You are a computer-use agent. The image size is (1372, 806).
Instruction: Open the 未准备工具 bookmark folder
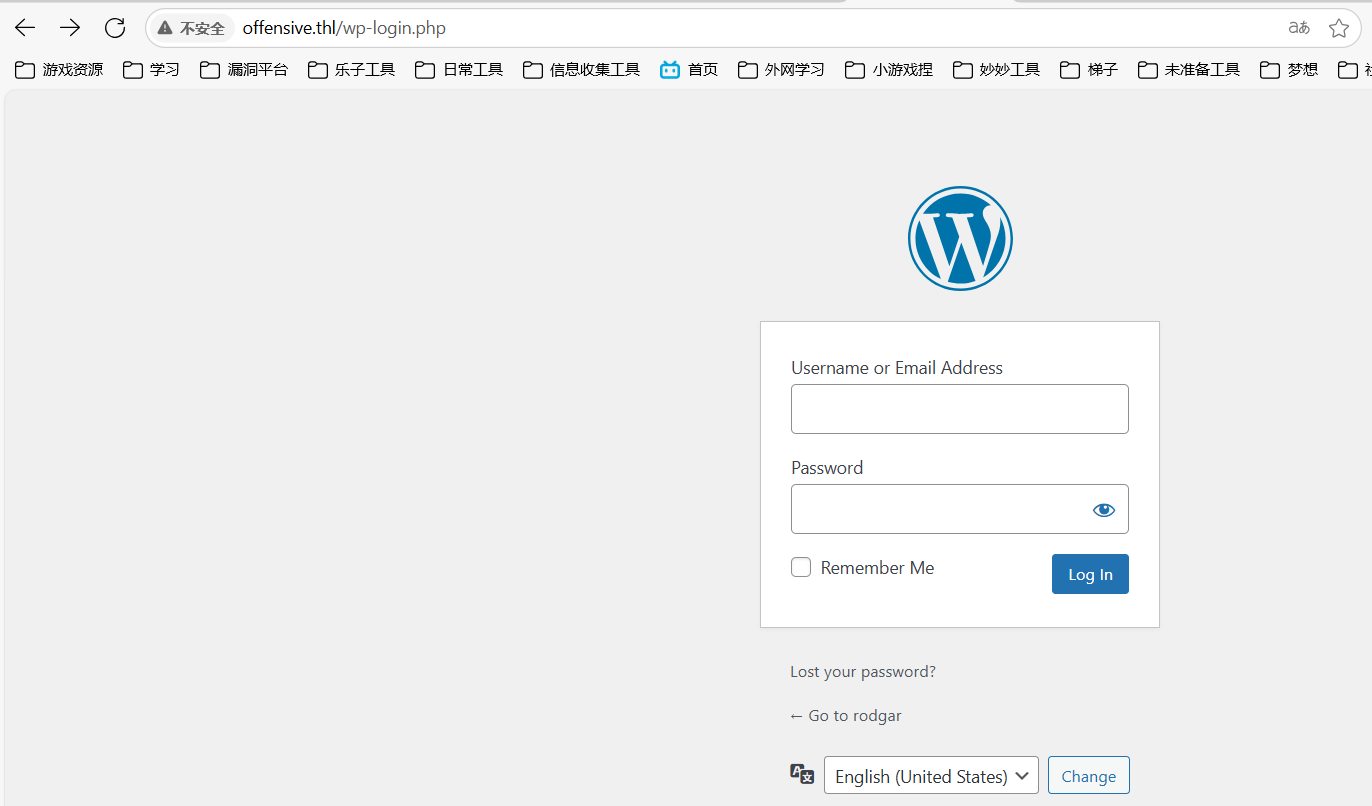coord(1189,69)
